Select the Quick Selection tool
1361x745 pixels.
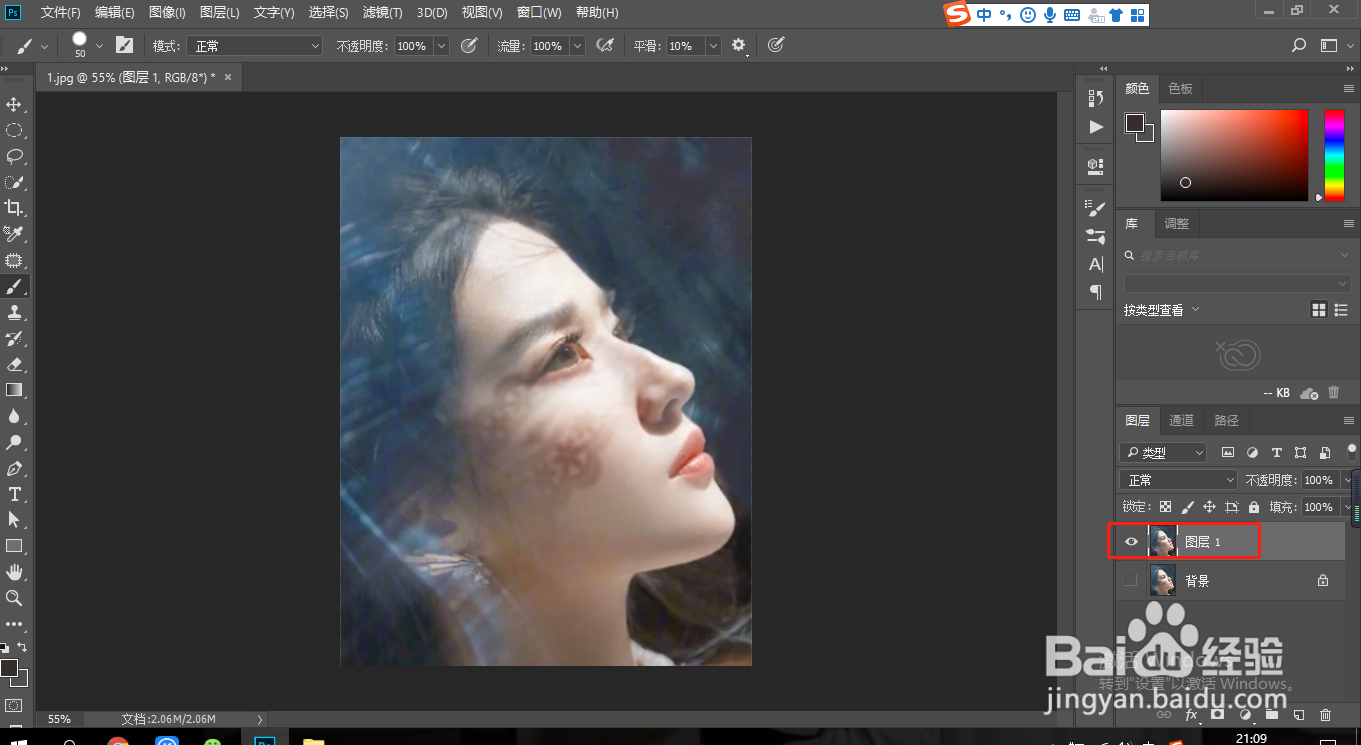(15, 182)
